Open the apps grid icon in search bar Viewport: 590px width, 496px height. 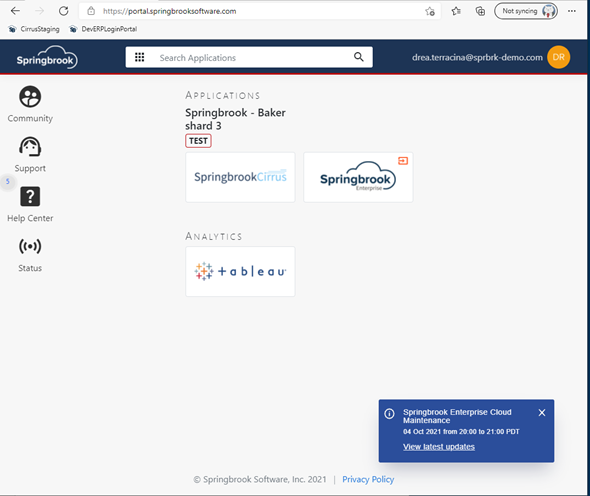click(x=140, y=57)
